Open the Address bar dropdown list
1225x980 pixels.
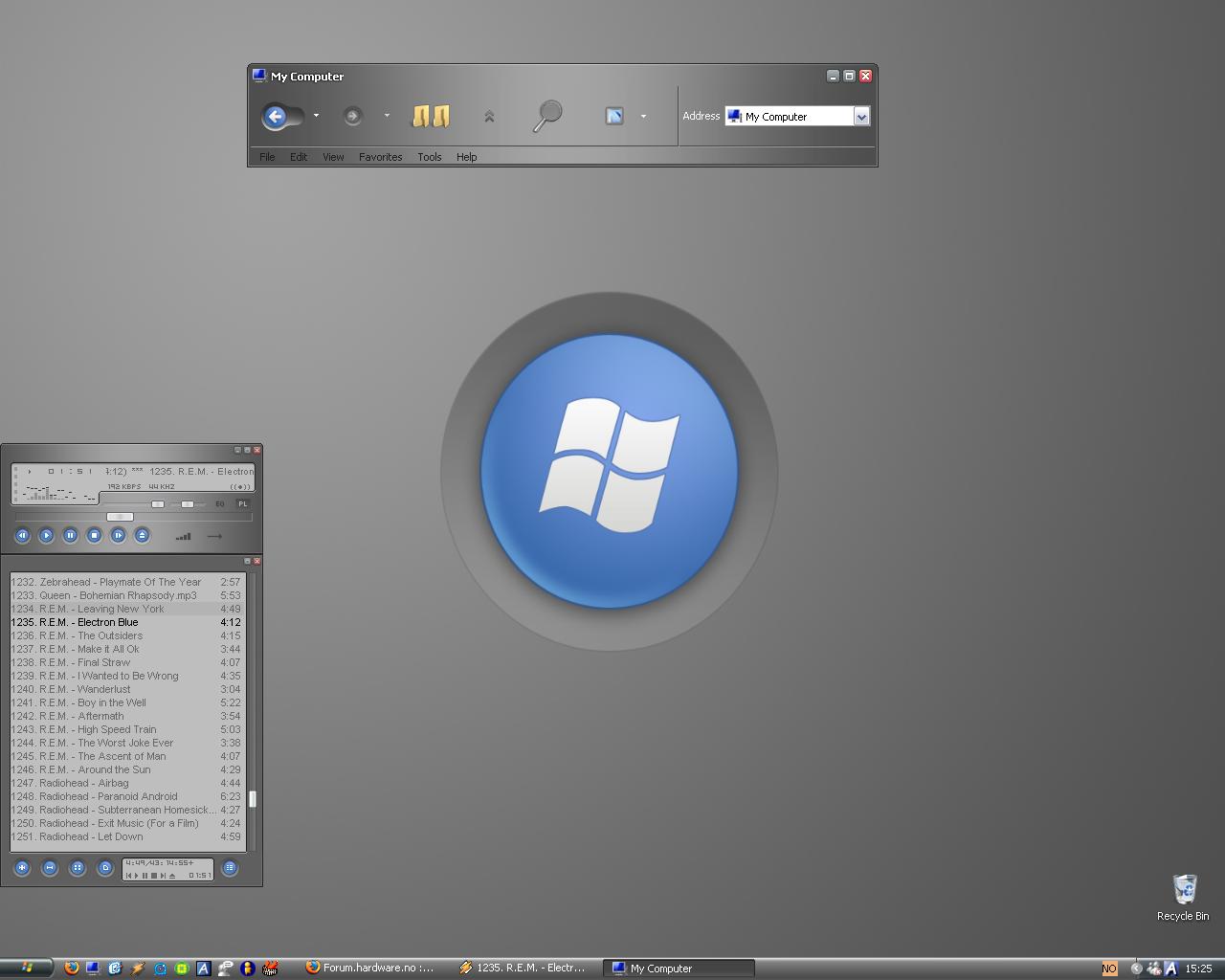pyautogui.click(x=861, y=117)
